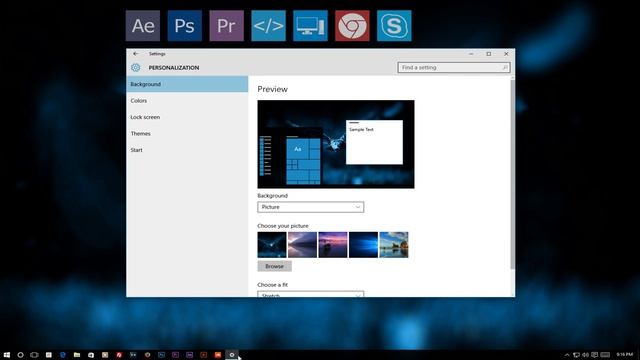
Task: Click the touch keyboard tray icon
Action: pos(605,355)
